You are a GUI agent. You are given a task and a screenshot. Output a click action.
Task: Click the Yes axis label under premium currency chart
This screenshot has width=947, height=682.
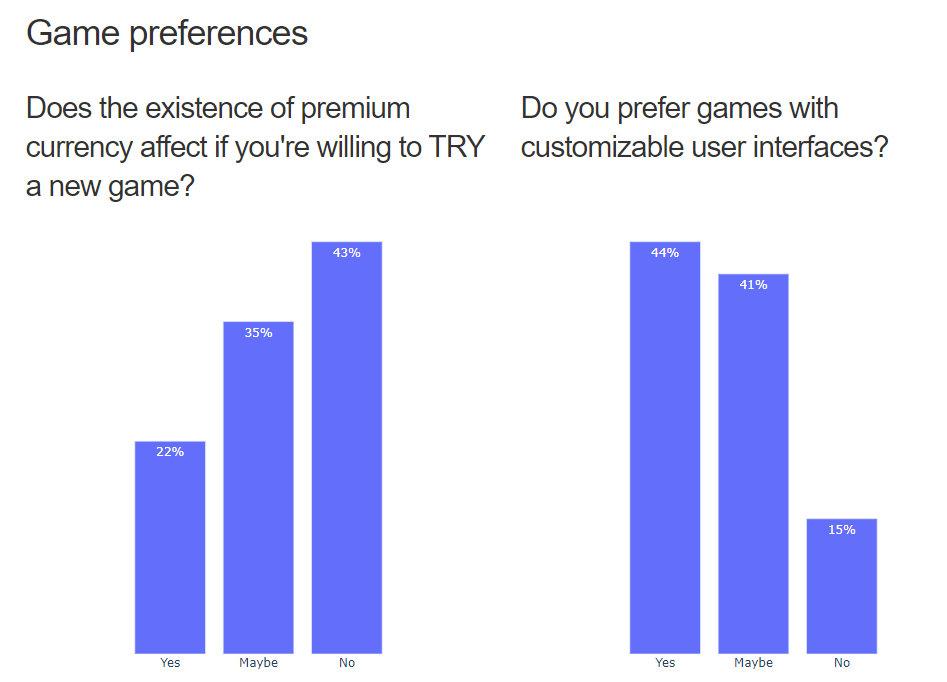click(170, 663)
